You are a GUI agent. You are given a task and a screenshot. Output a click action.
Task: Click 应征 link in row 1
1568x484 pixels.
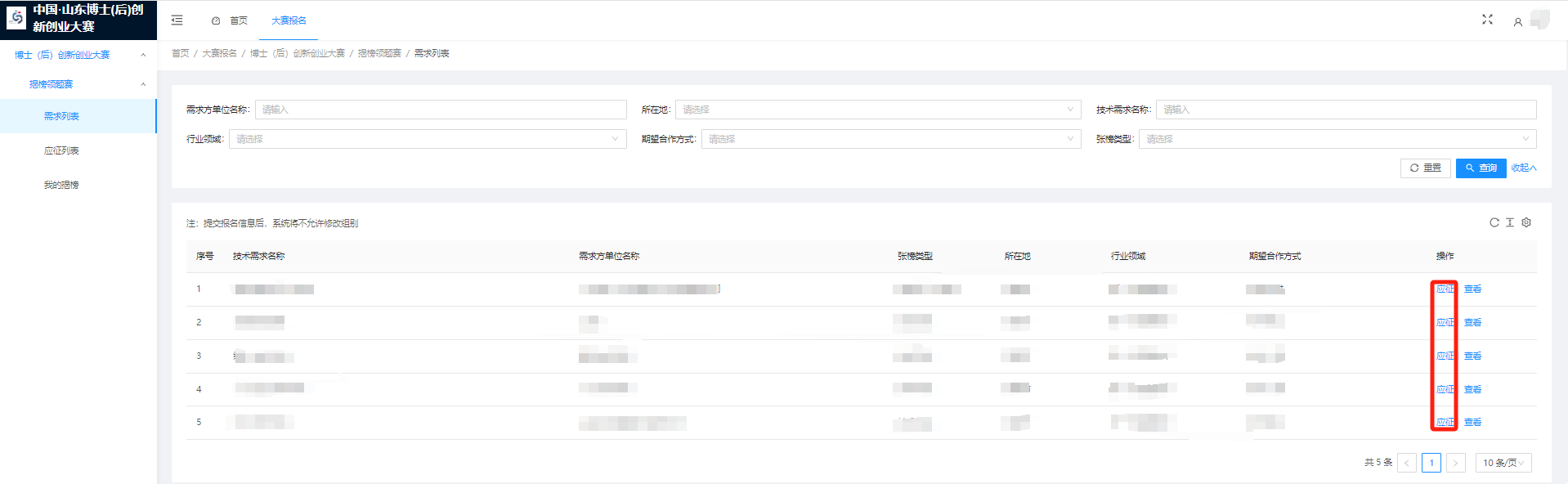pos(1445,289)
